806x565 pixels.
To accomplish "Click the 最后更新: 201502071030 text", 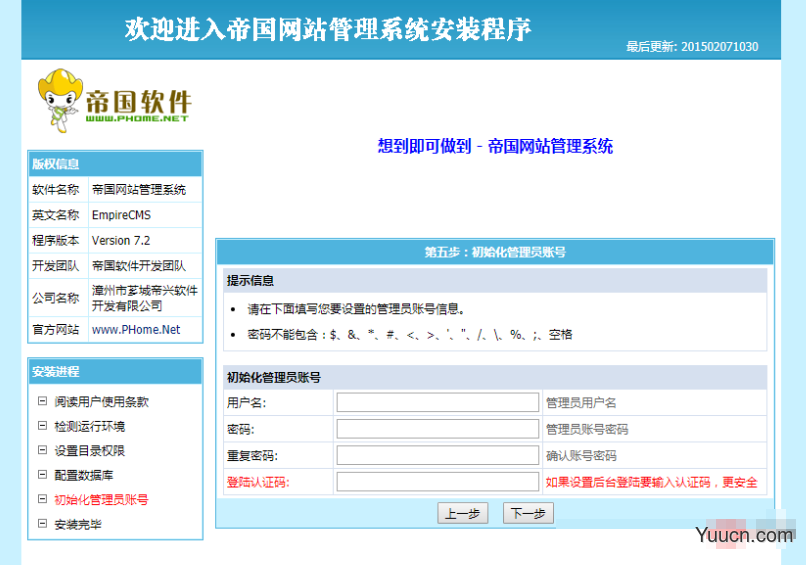I will coord(692,47).
